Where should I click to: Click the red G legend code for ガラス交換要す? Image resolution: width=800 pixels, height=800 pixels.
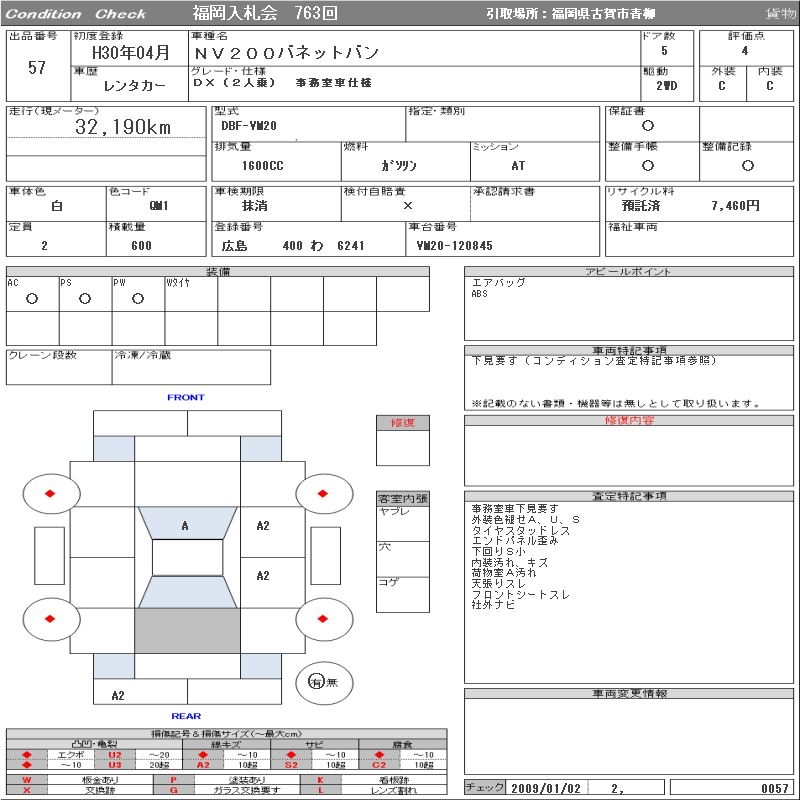(173, 790)
